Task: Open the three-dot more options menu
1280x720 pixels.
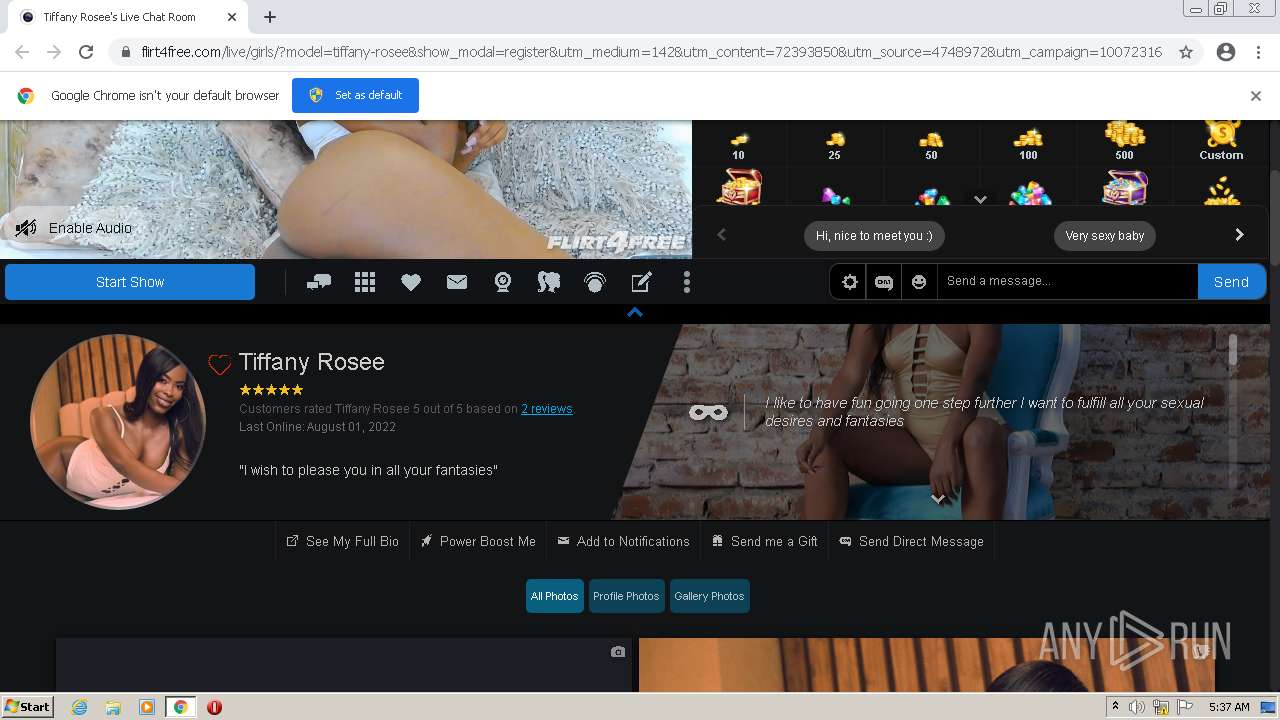Action: (687, 283)
